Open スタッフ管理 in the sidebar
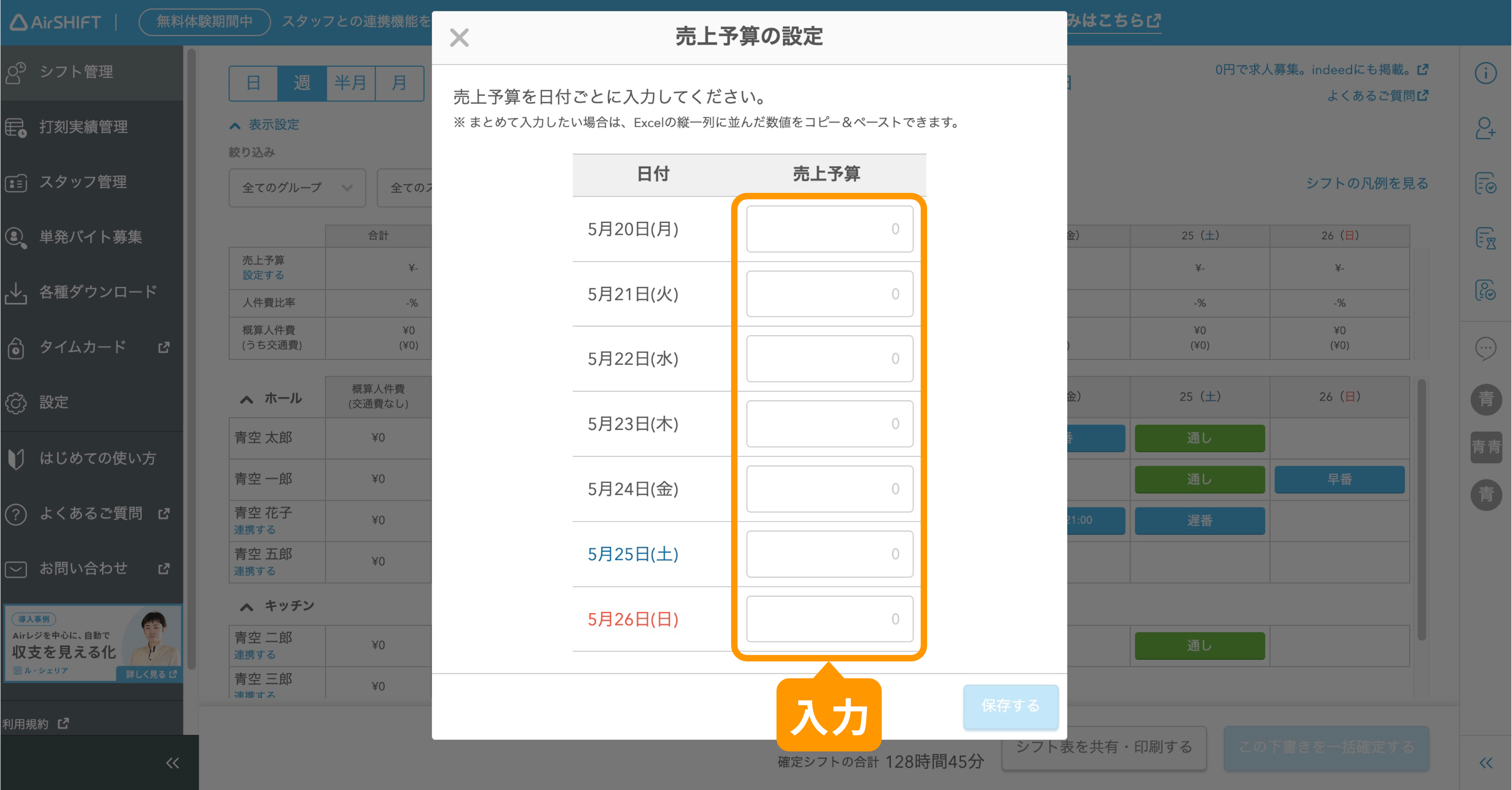 pos(92,182)
